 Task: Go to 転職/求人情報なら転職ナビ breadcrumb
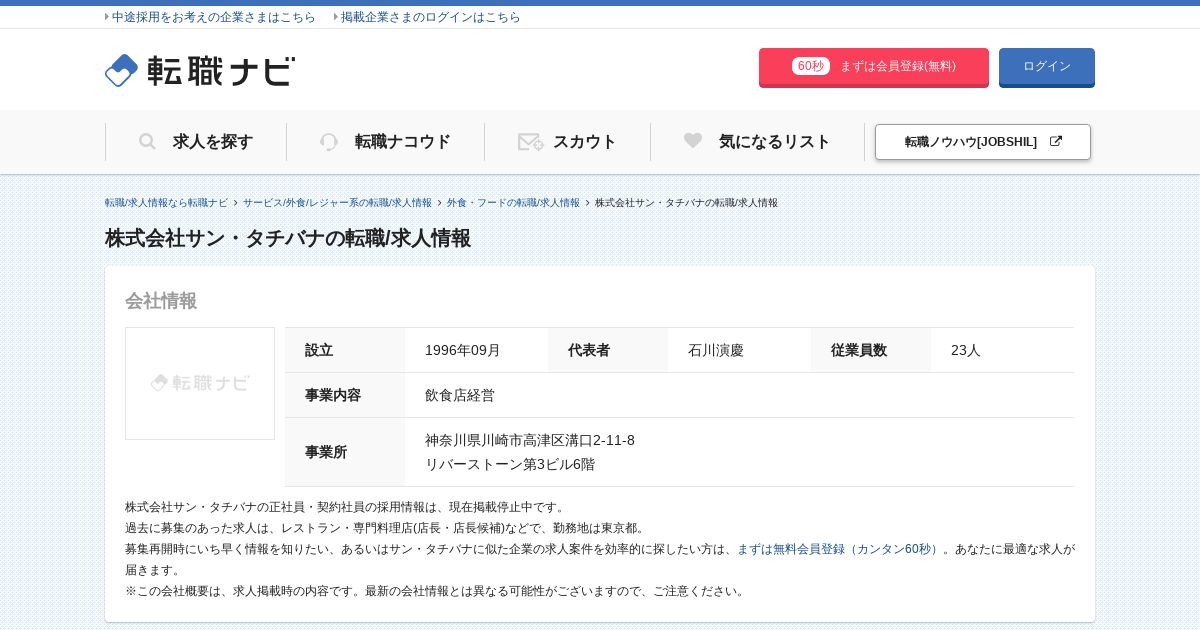coord(166,203)
